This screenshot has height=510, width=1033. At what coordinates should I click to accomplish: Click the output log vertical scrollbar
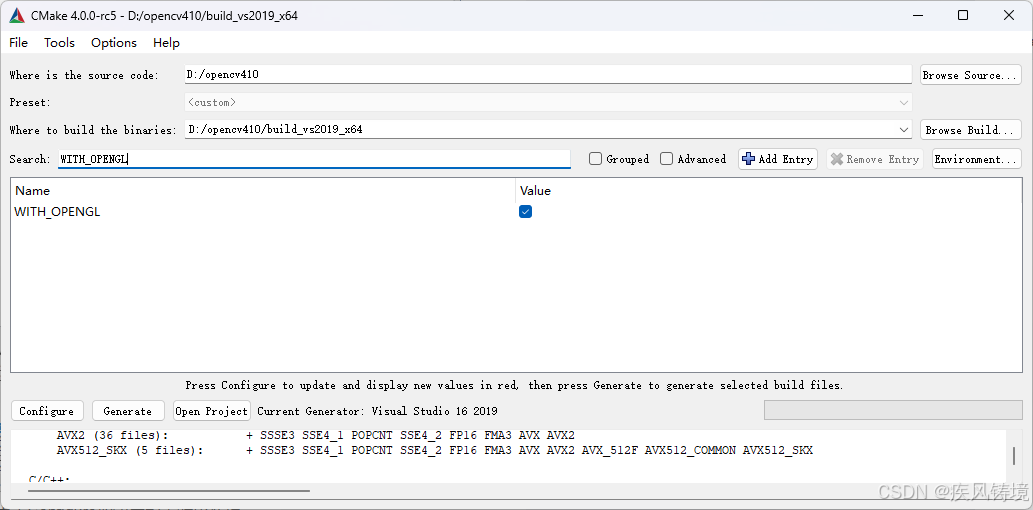1015,456
